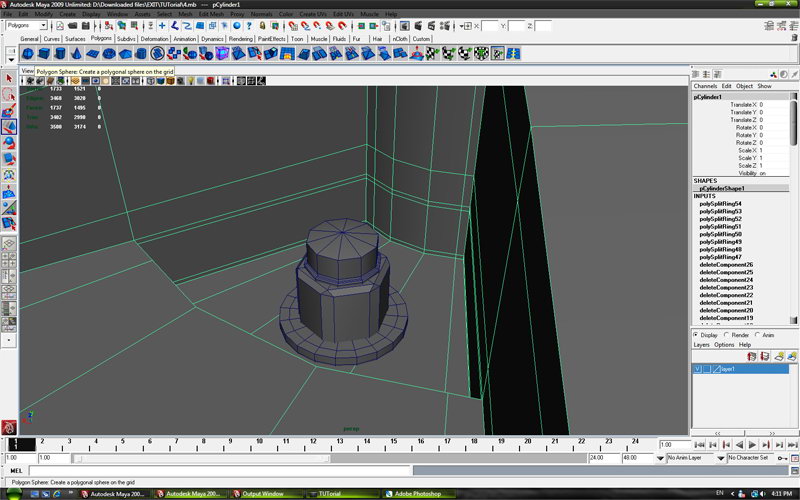
Task: Click the polygon torus shelf icon
Action: point(108,54)
